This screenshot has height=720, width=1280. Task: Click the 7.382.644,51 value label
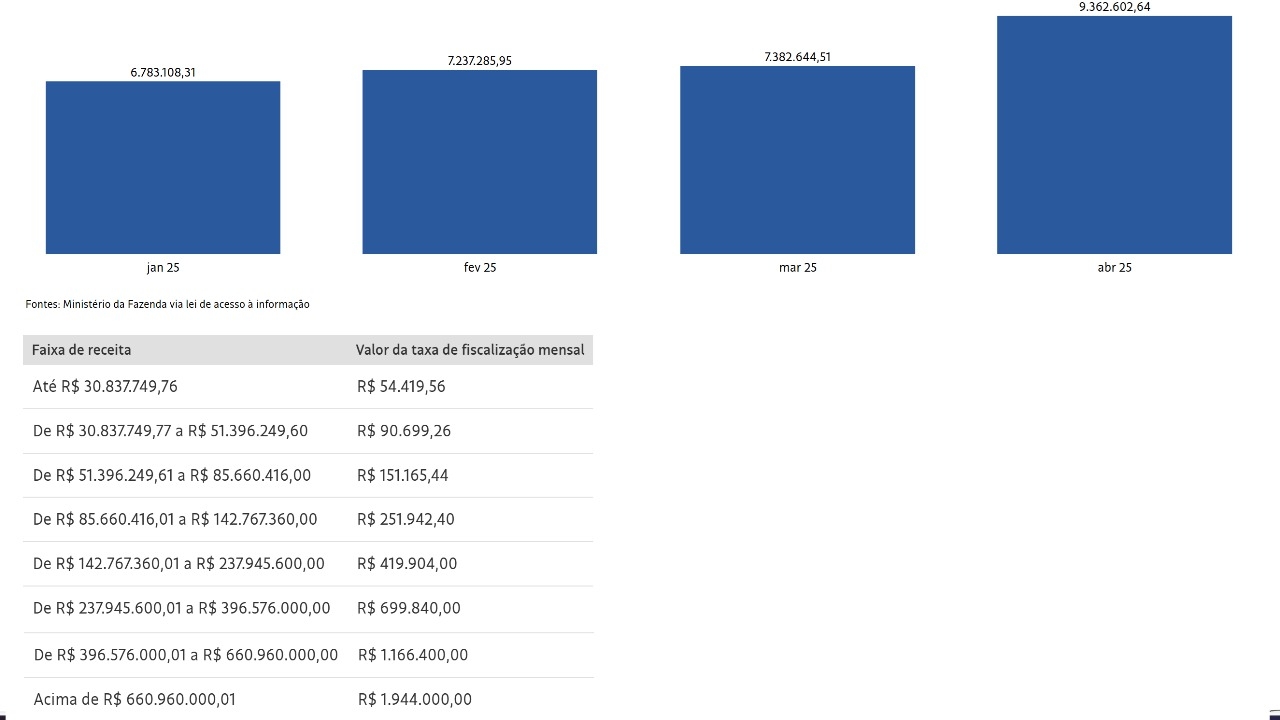[797, 57]
